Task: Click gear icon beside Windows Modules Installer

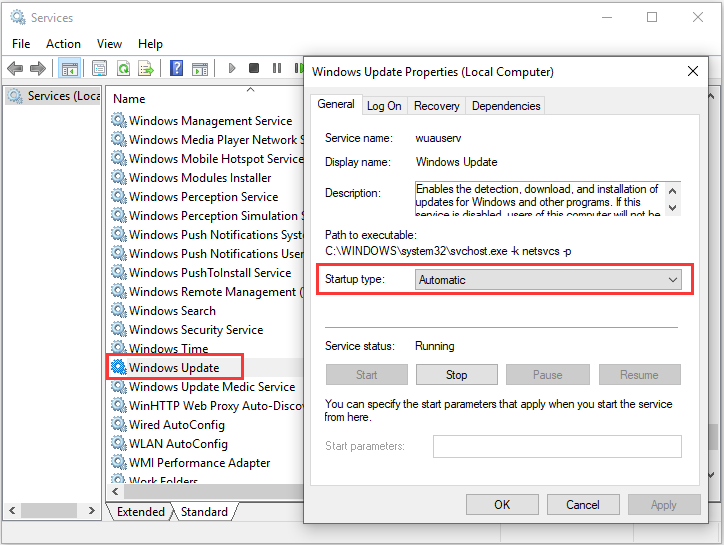Action: click(119, 177)
